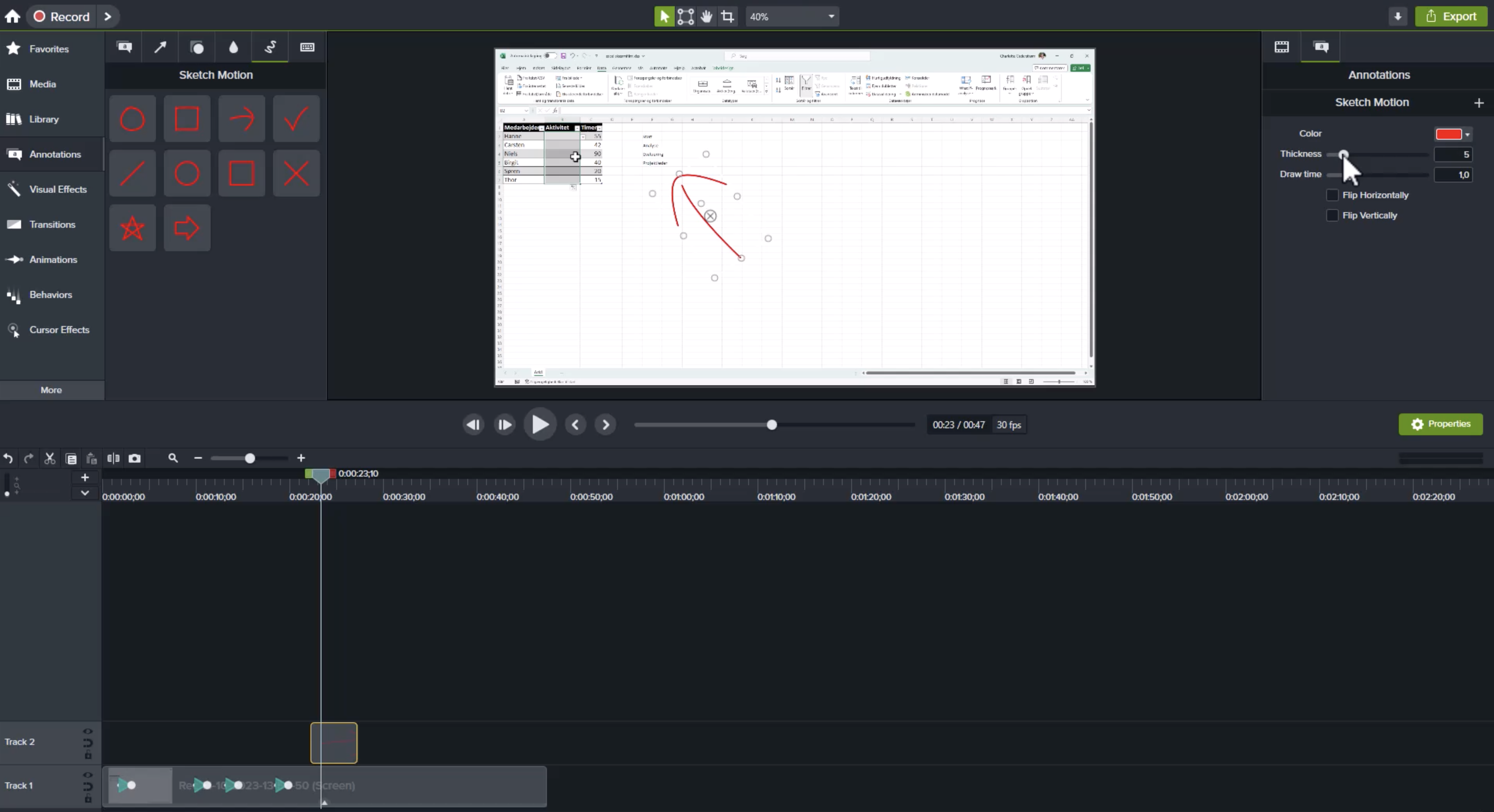Select the Crop tool in top toolbar
The width and height of the screenshot is (1494, 812).
tap(727, 16)
